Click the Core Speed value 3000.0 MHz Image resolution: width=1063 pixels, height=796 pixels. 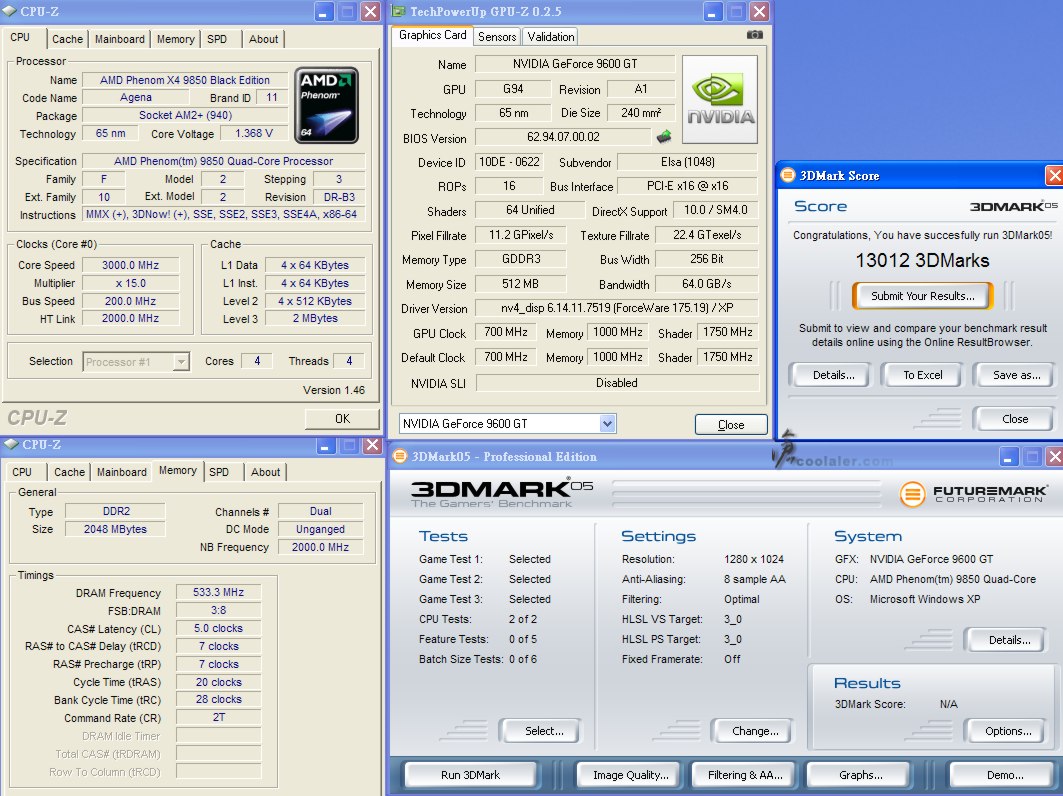pyautogui.click(x=130, y=265)
